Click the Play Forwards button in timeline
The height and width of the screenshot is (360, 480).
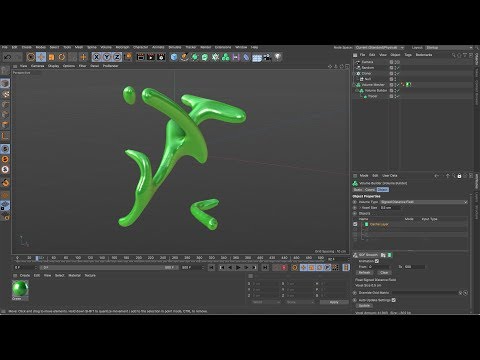(238, 267)
